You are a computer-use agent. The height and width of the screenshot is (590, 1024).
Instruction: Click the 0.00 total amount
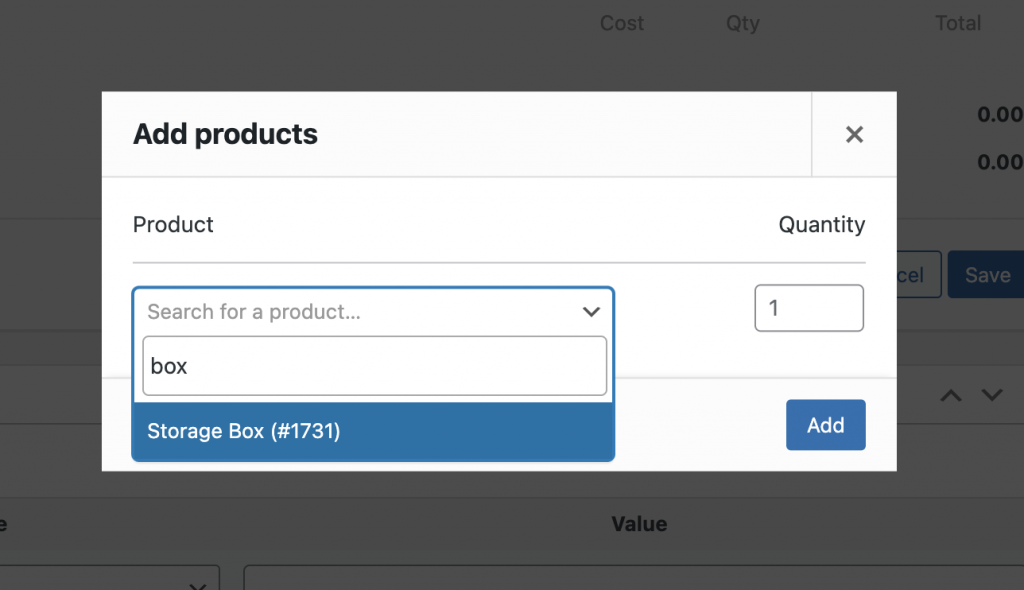999,115
